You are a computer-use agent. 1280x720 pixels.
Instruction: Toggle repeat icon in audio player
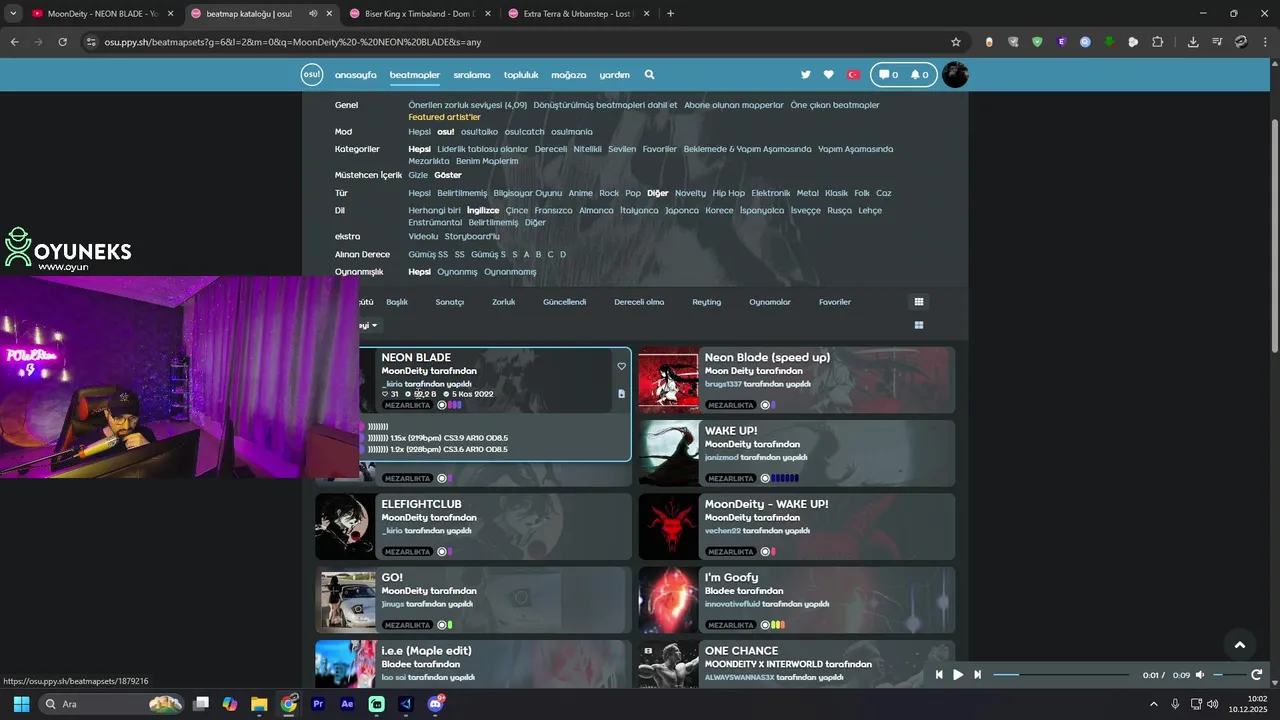coord(1256,675)
